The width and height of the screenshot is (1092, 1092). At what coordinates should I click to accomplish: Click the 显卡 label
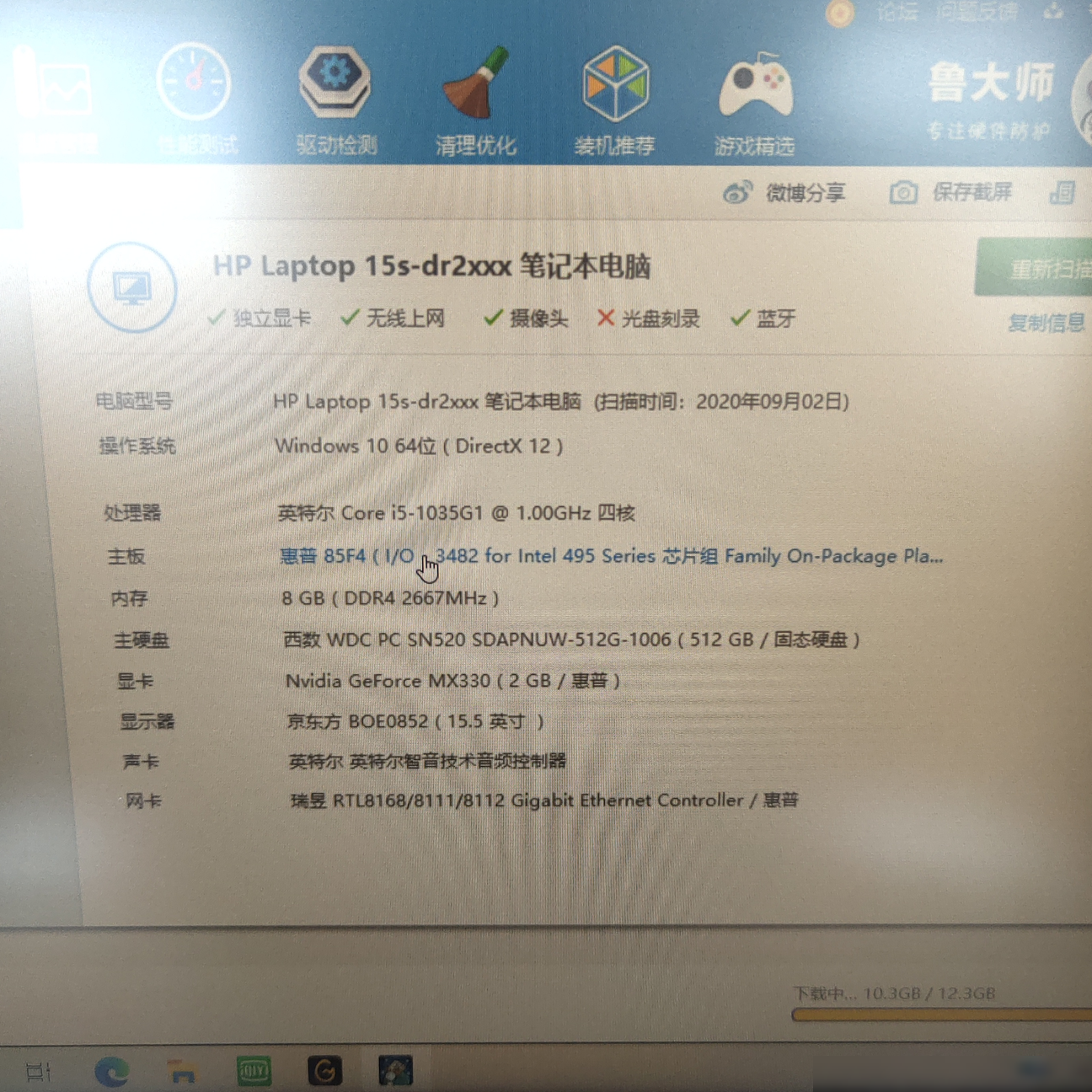[x=136, y=681]
